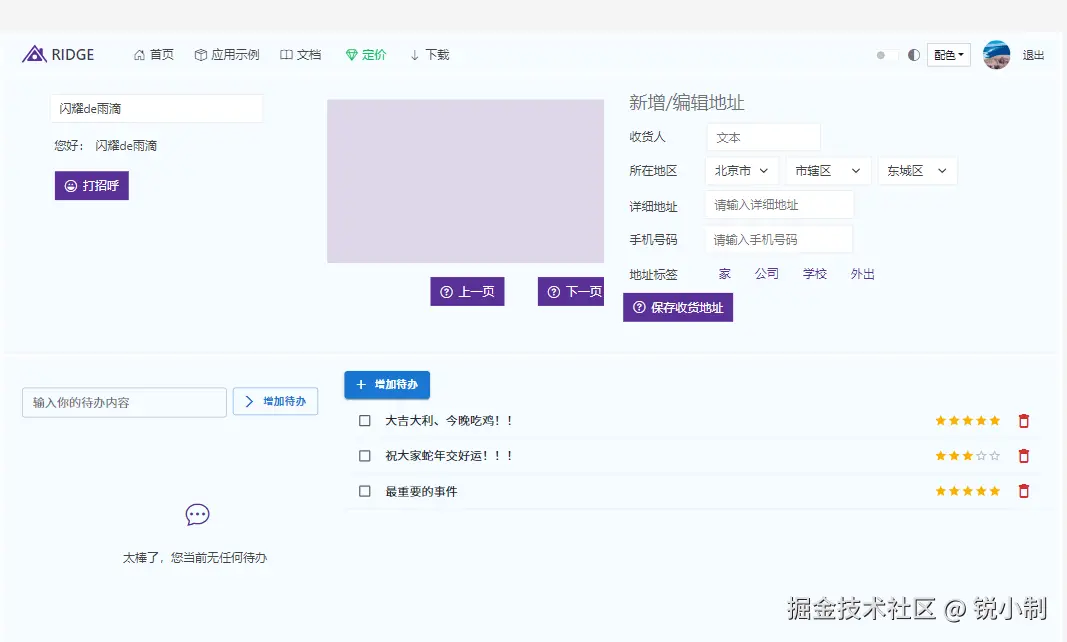
Task: Click the 退出 logout link
Action: coord(1033,55)
